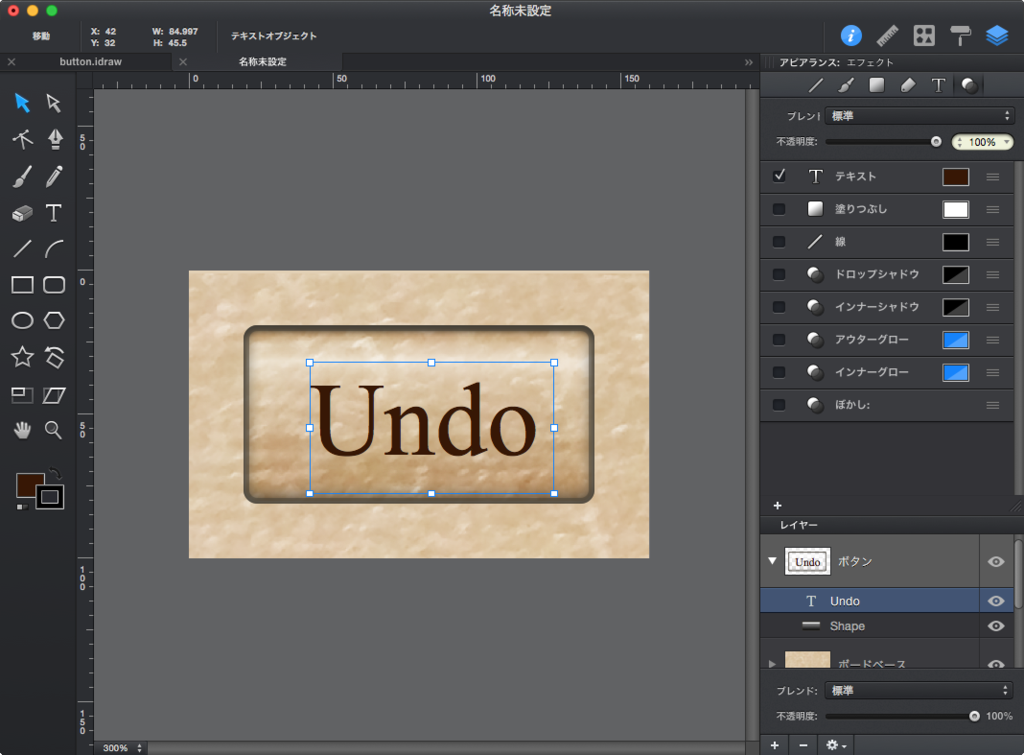Select the Rectangle tool
Screen dimensions: 1024x755
pyautogui.click(x=22, y=285)
